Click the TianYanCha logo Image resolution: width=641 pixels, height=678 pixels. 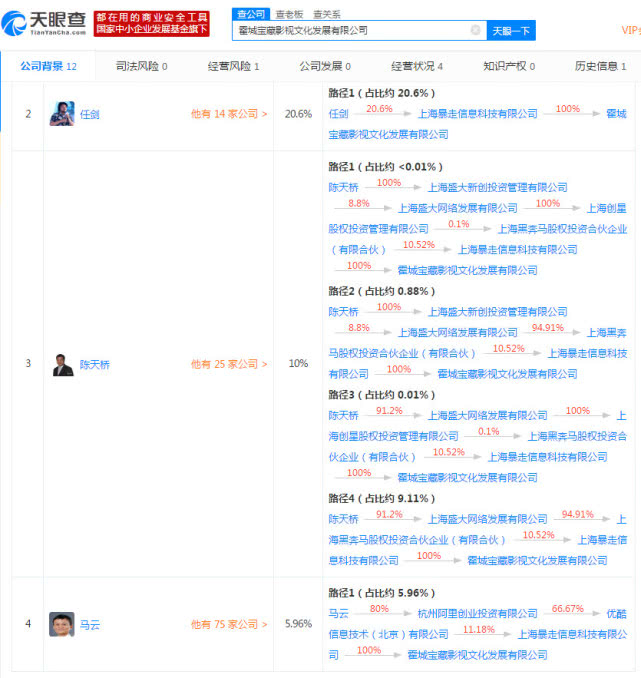[x=44, y=23]
